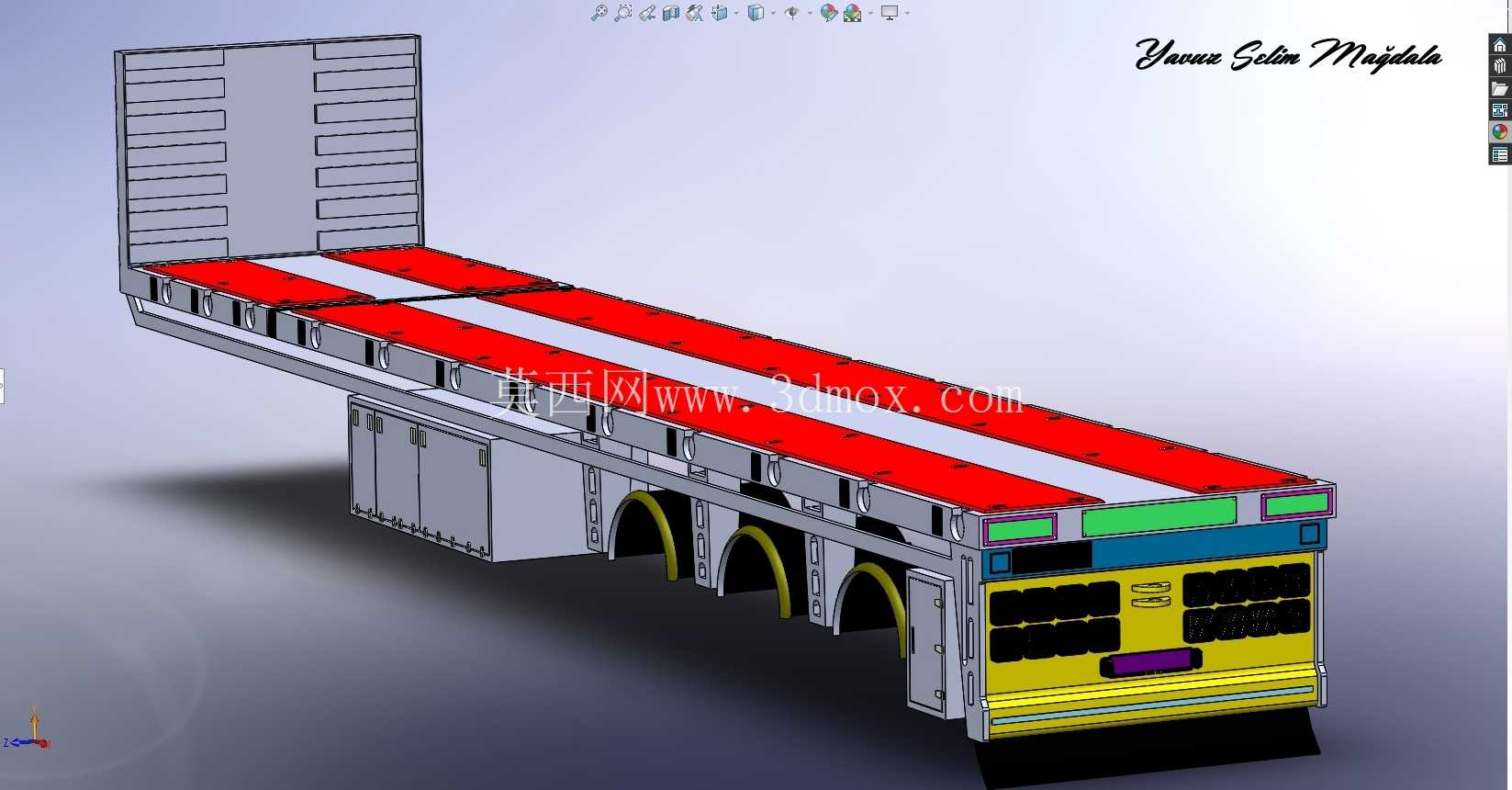
Task: Click the Edit Appearance color ball icon
Action: click(x=829, y=13)
